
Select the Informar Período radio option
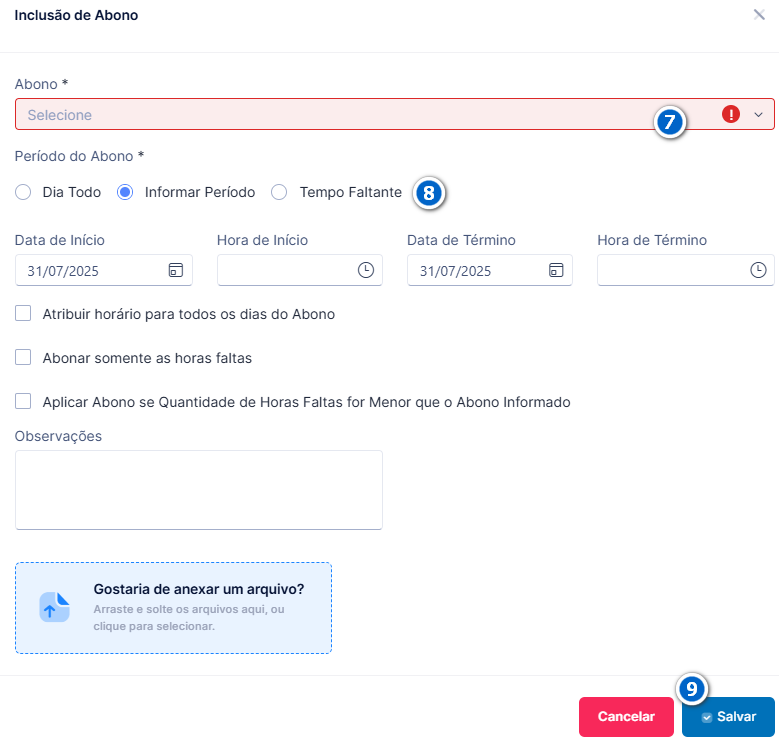click(x=125, y=192)
